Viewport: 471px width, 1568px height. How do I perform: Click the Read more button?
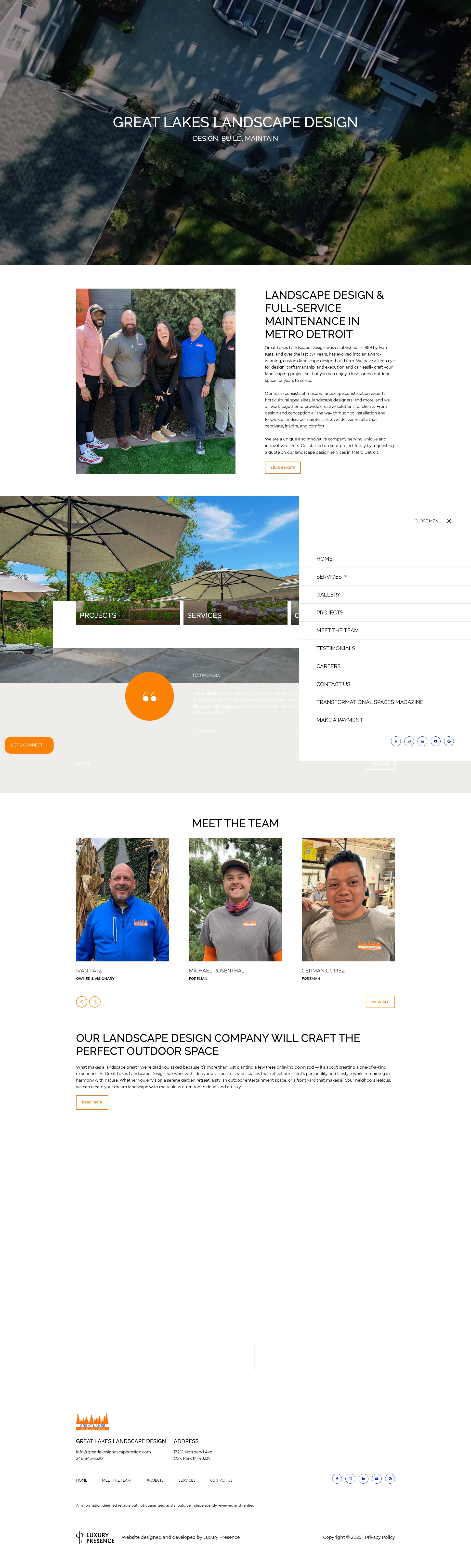(92, 1102)
